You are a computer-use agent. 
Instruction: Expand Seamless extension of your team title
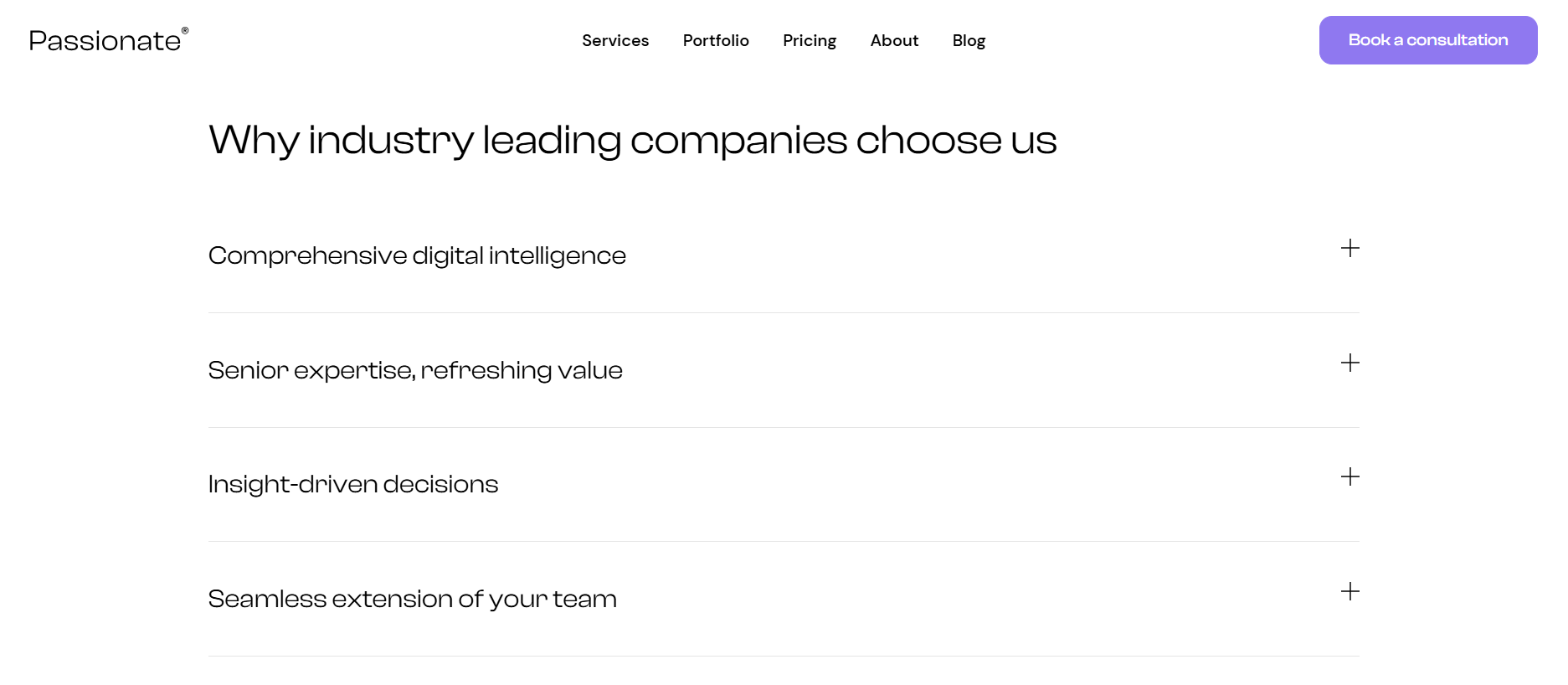(x=412, y=599)
